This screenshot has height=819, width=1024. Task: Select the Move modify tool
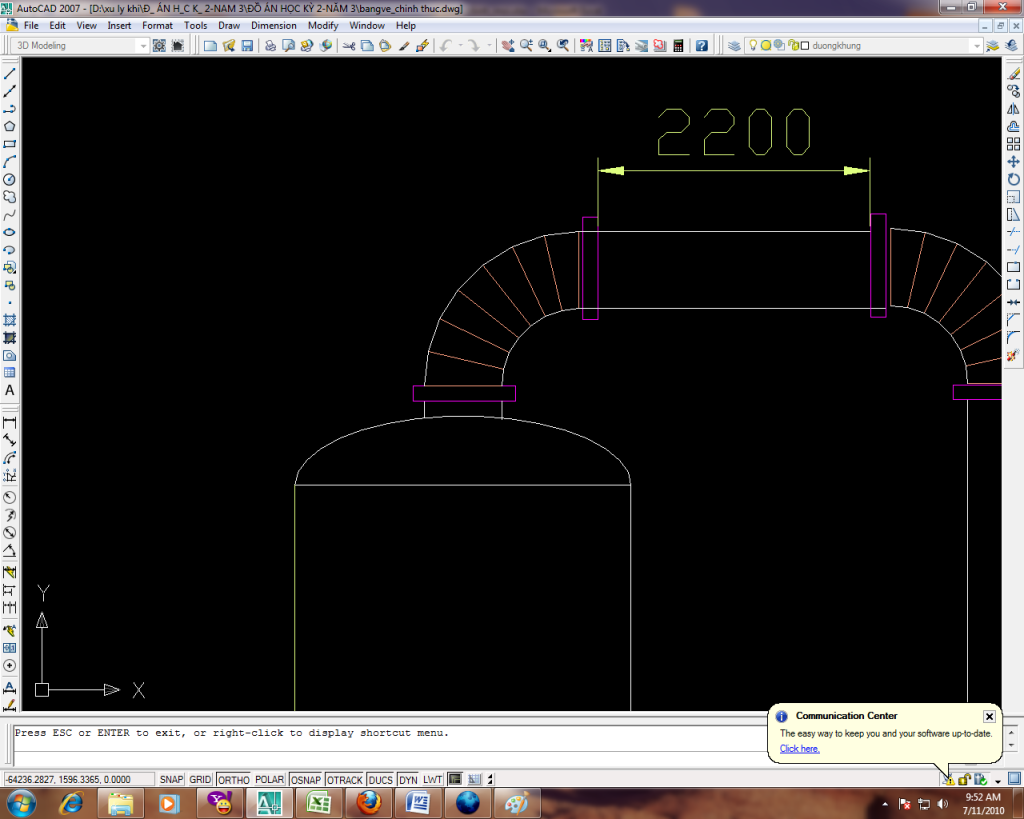[x=1013, y=161]
